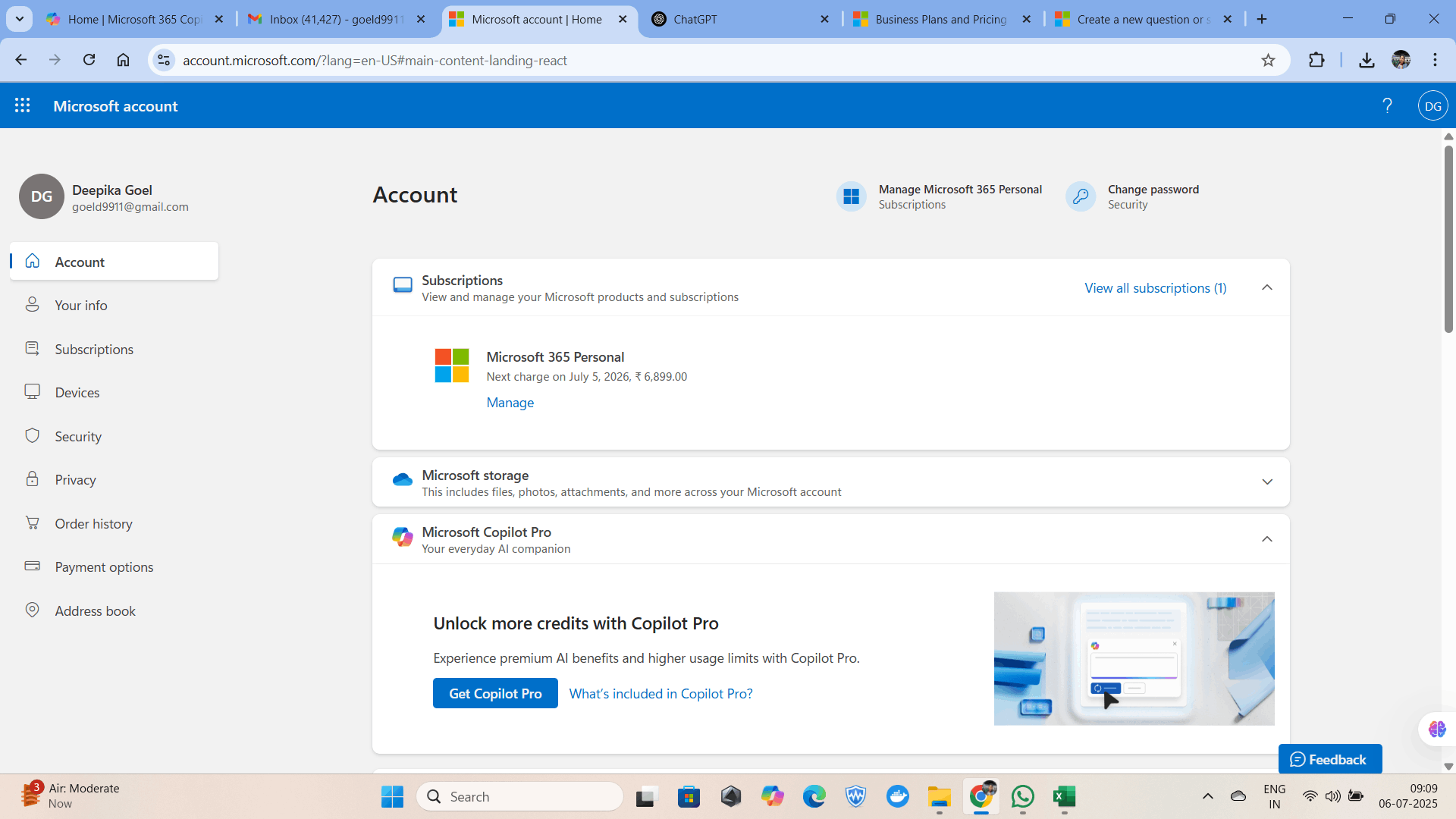Click the Deepika Goel profile avatar
The height and width of the screenshot is (819, 1456).
coord(41,196)
